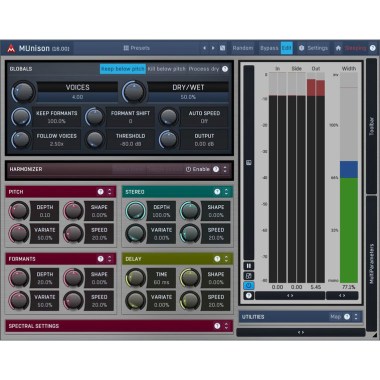Adjust the Dry/Wet knob

pyautogui.click(x=134, y=91)
